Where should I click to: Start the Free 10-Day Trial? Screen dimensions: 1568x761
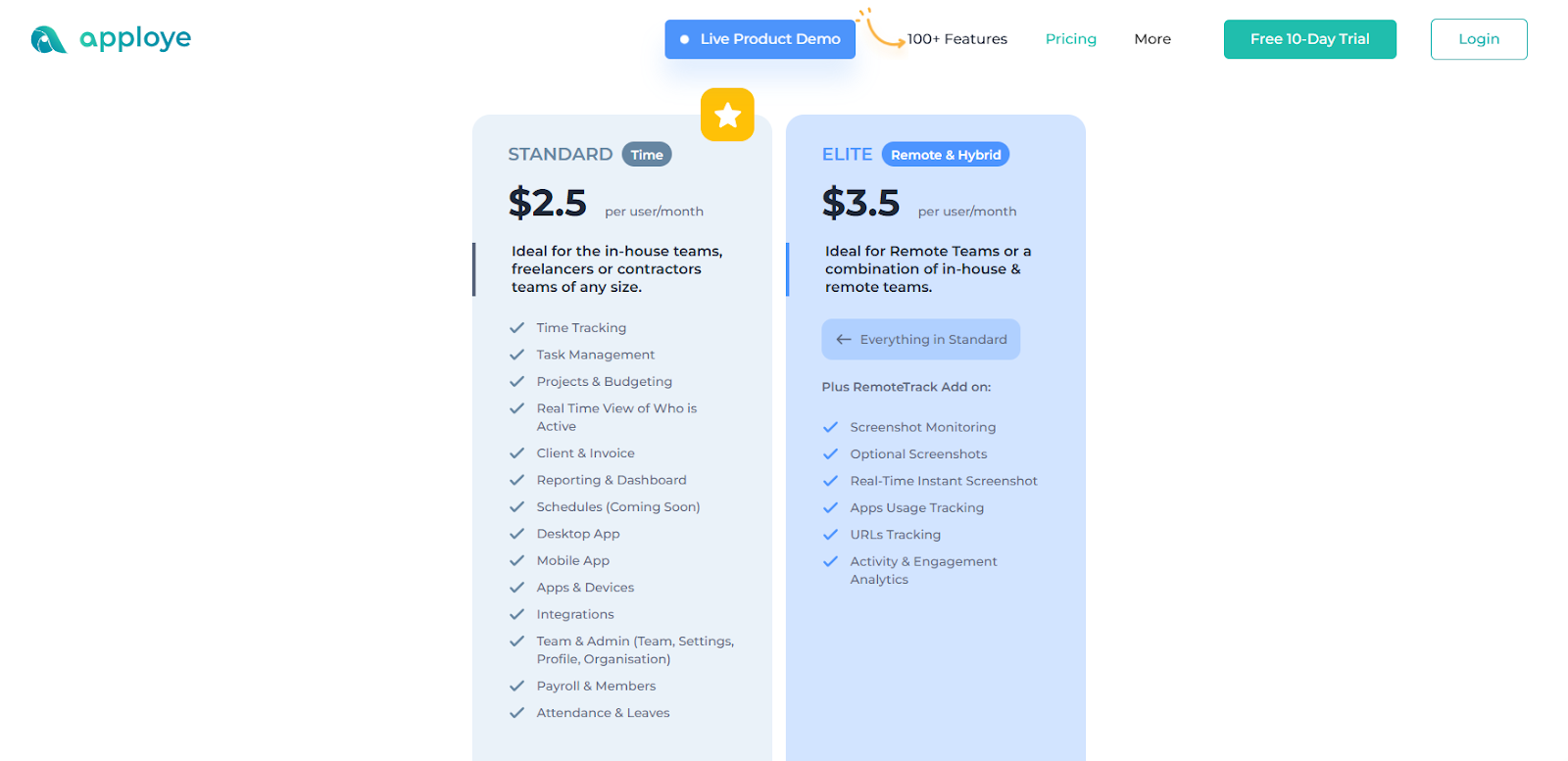[x=1309, y=39]
